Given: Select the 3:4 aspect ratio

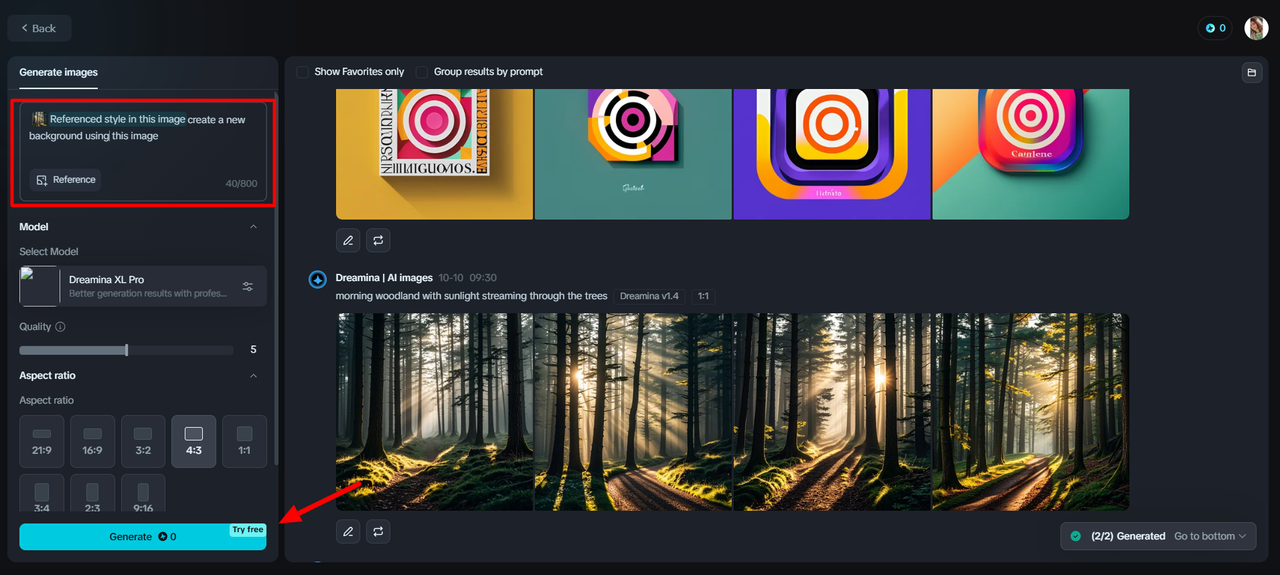Looking at the screenshot, I should (x=42, y=494).
